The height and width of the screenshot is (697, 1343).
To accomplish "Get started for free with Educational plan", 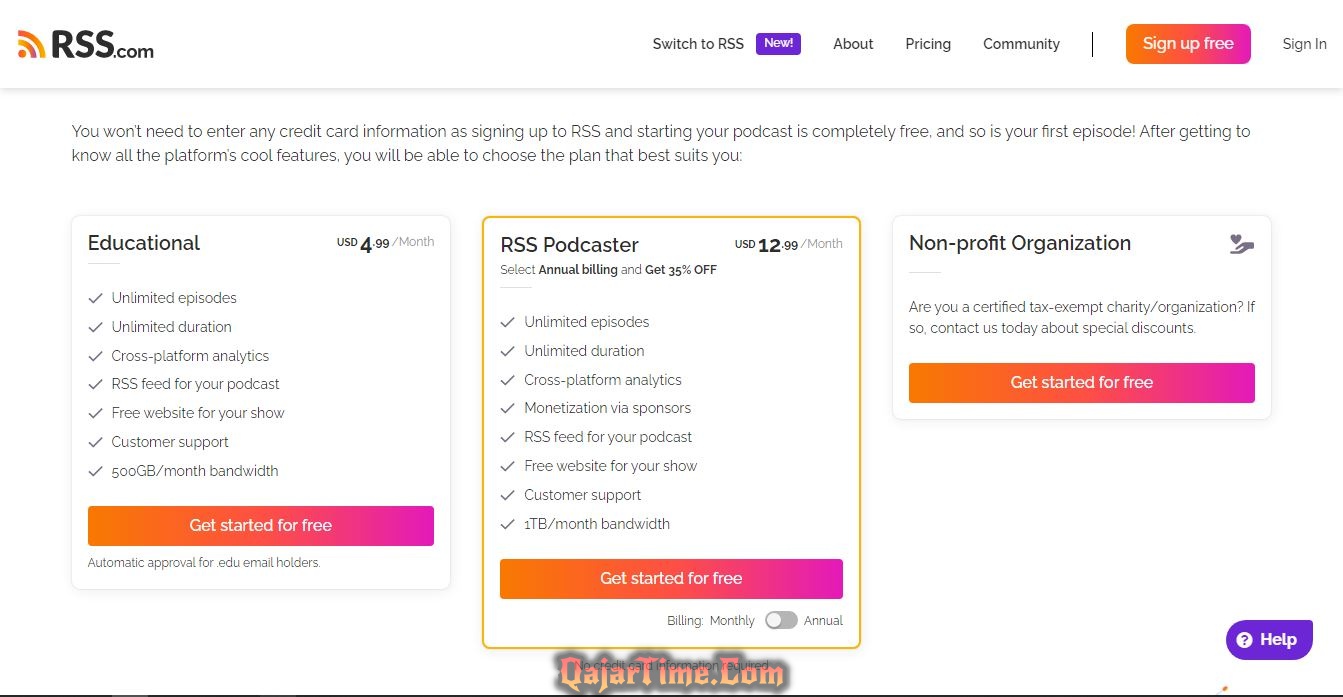I will [260, 526].
